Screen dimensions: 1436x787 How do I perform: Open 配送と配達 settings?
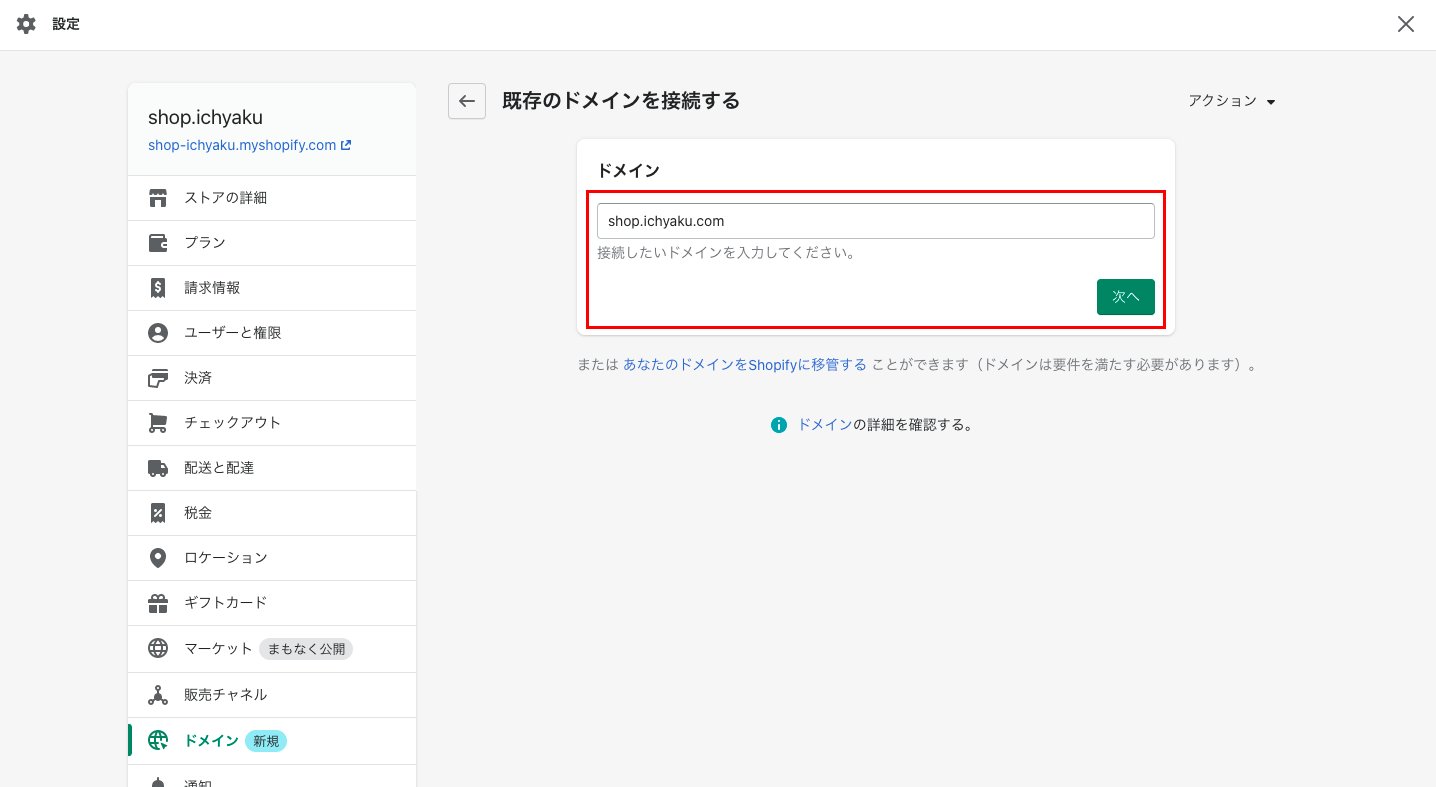coord(272,468)
